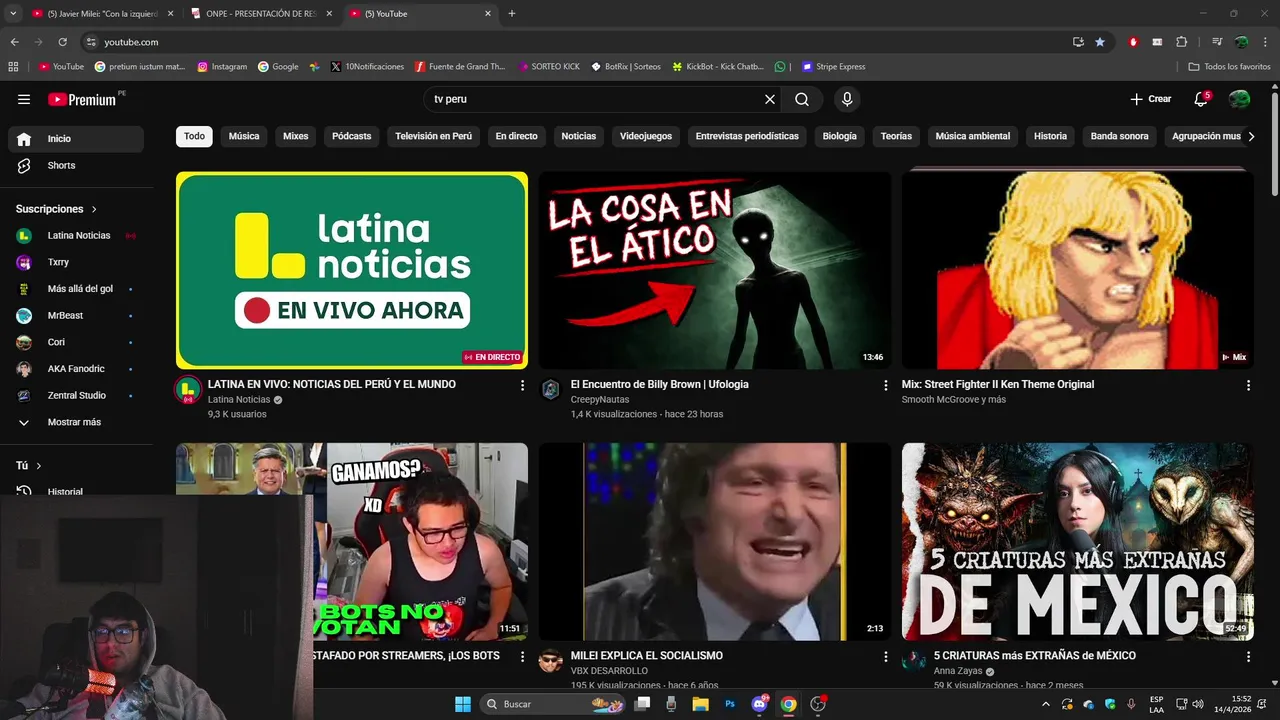
Task: Select the Música filter chip
Action: tap(244, 136)
